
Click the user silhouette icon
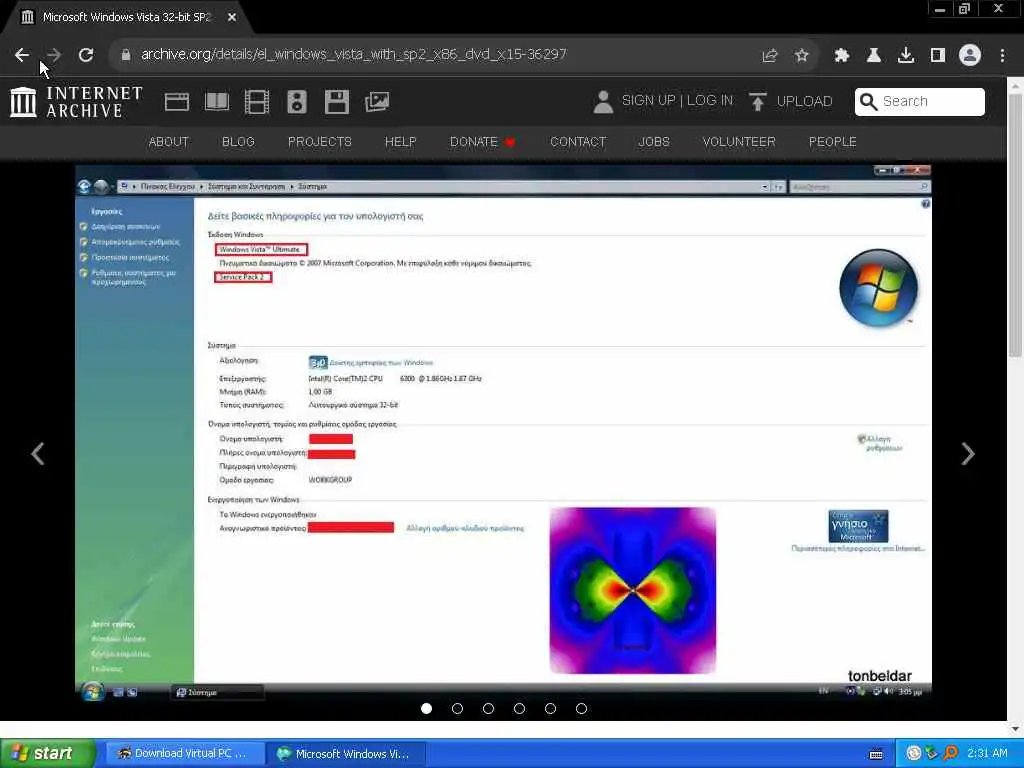tap(603, 102)
